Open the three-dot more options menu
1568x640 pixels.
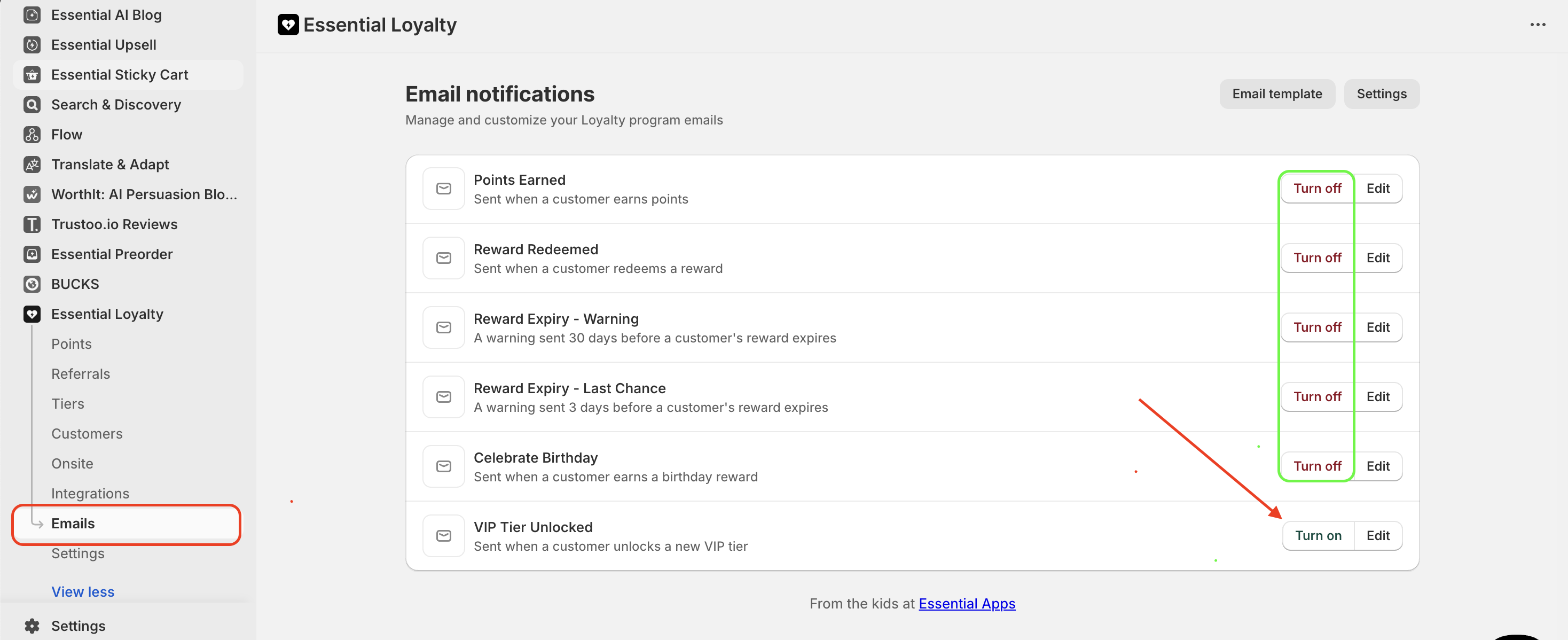coord(1537,25)
